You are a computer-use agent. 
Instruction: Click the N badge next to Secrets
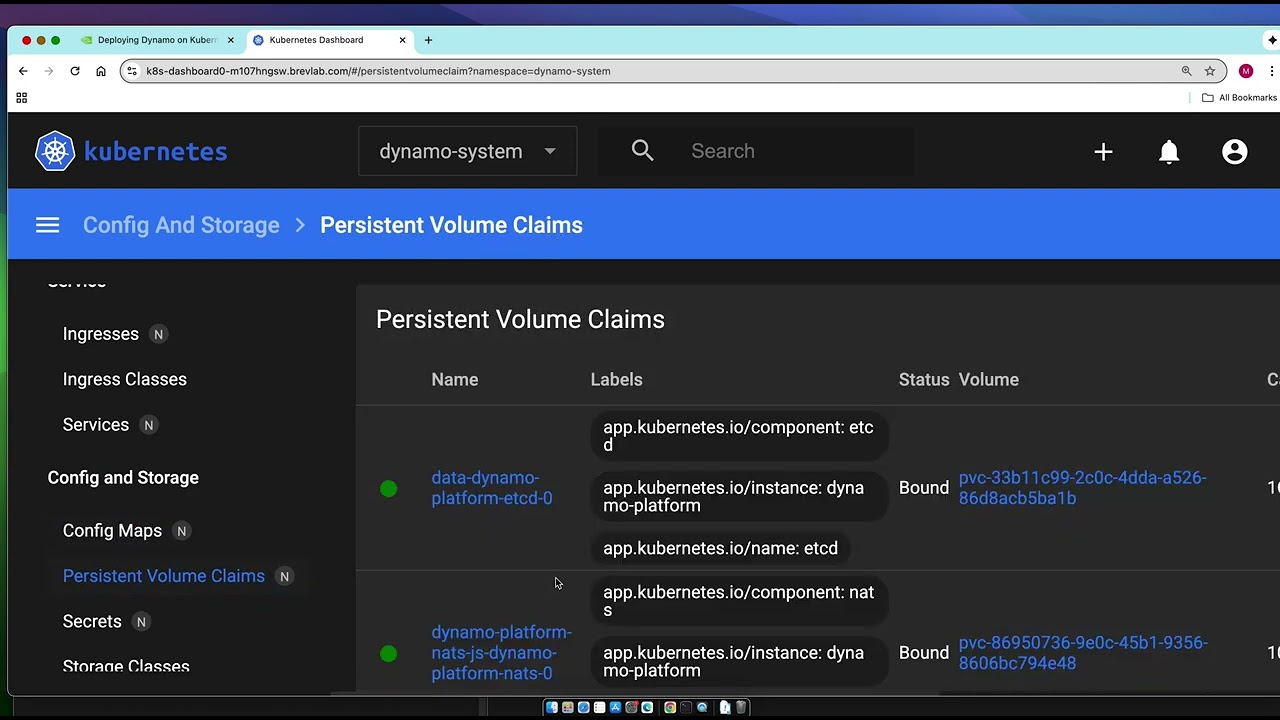click(141, 622)
